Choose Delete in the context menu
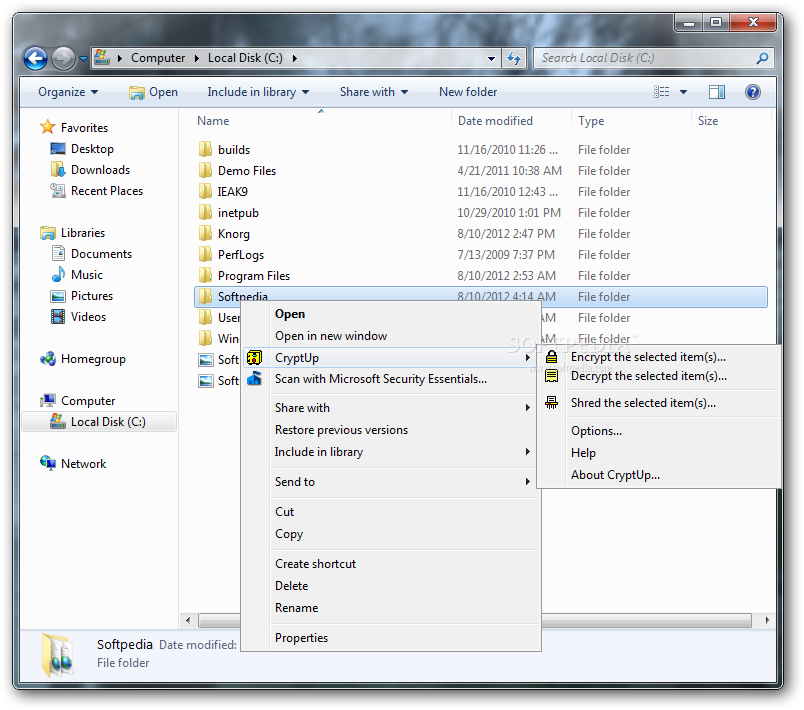Screen dimensions: 804x710 click(x=391, y=586)
